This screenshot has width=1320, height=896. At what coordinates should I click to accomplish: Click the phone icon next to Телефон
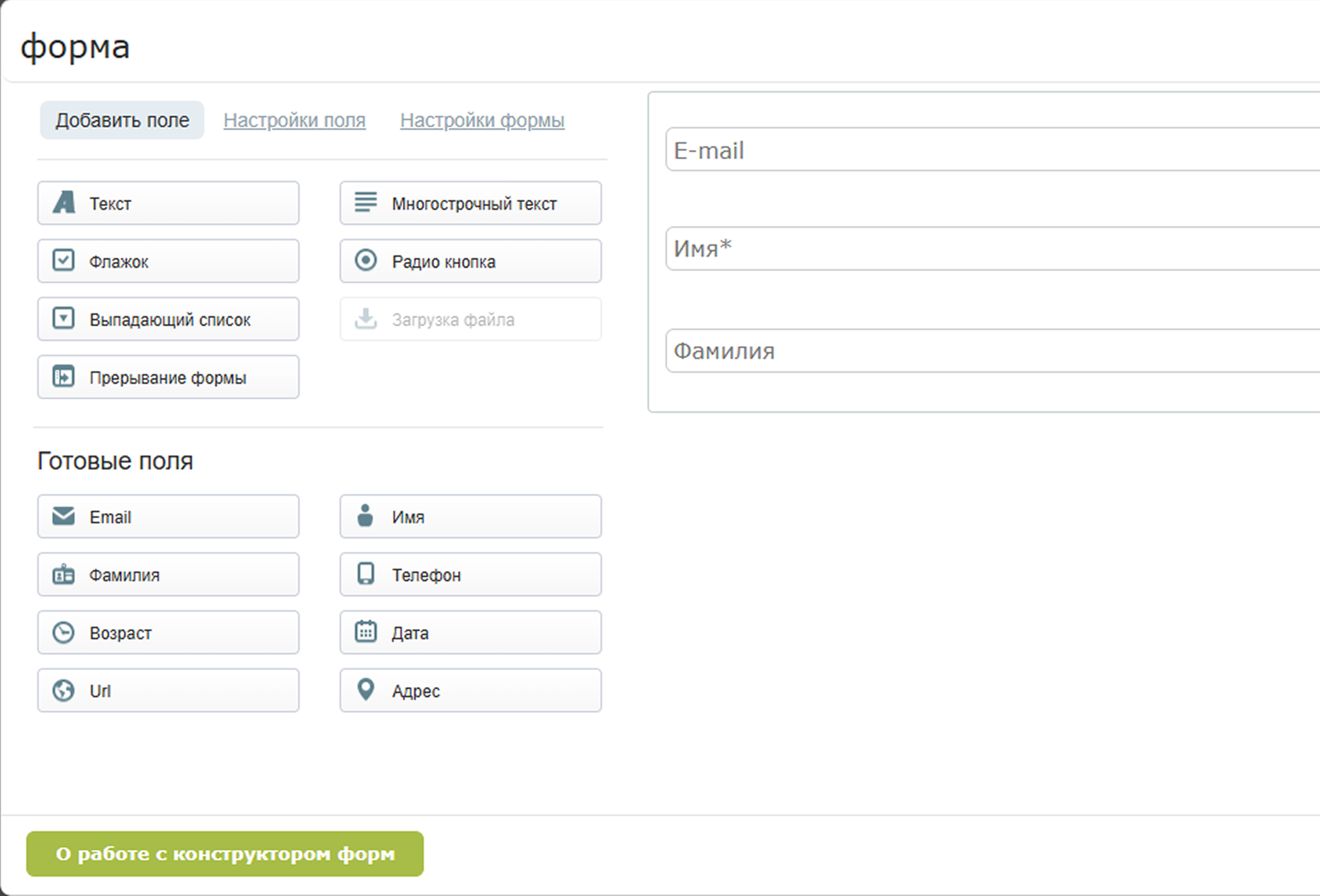click(x=366, y=574)
